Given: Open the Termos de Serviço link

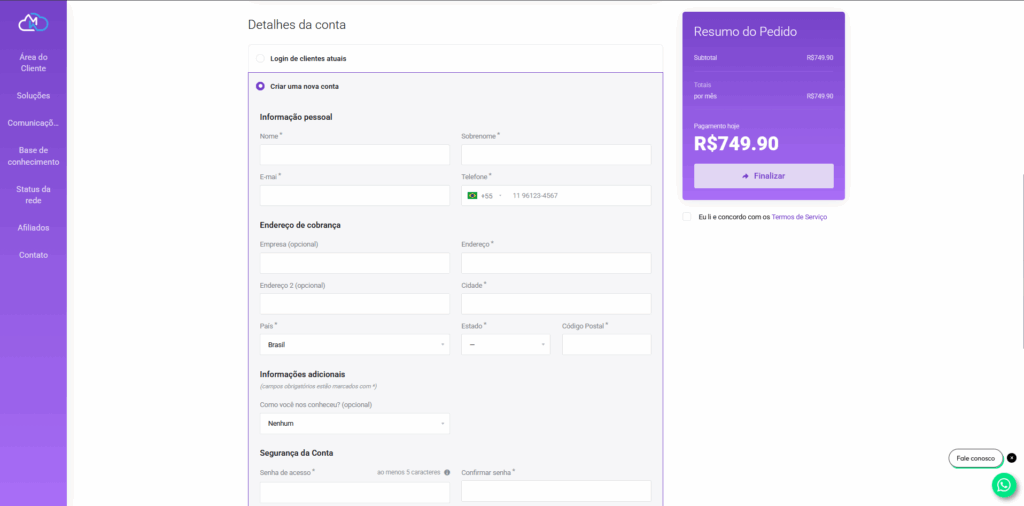Looking at the screenshot, I should pyautogui.click(x=799, y=217).
